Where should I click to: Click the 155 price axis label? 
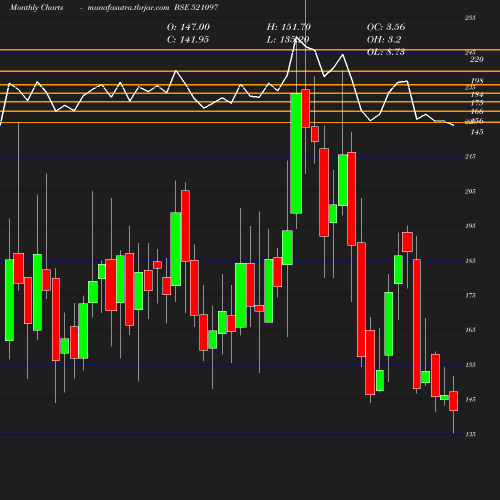470,365
